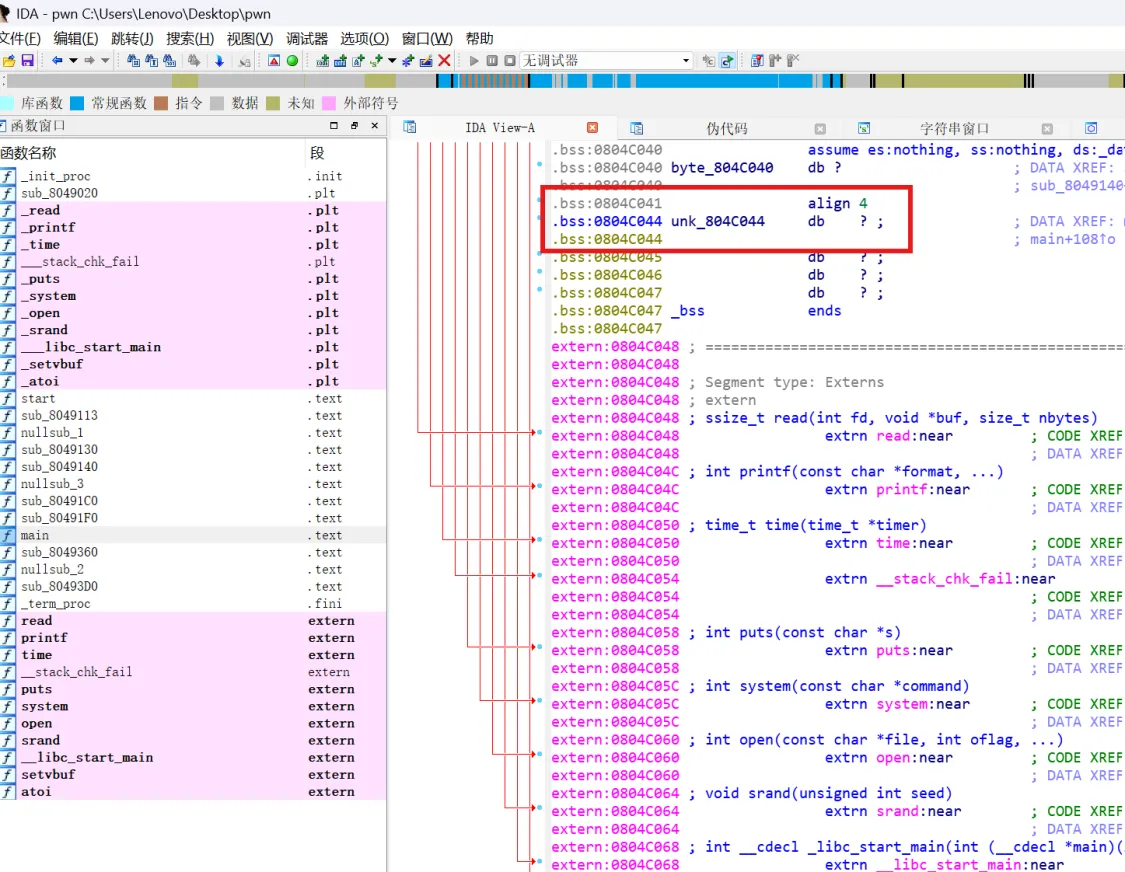The image size is (1125, 872).
Task: Jump forward with the gray right arrow
Action: coord(89,61)
